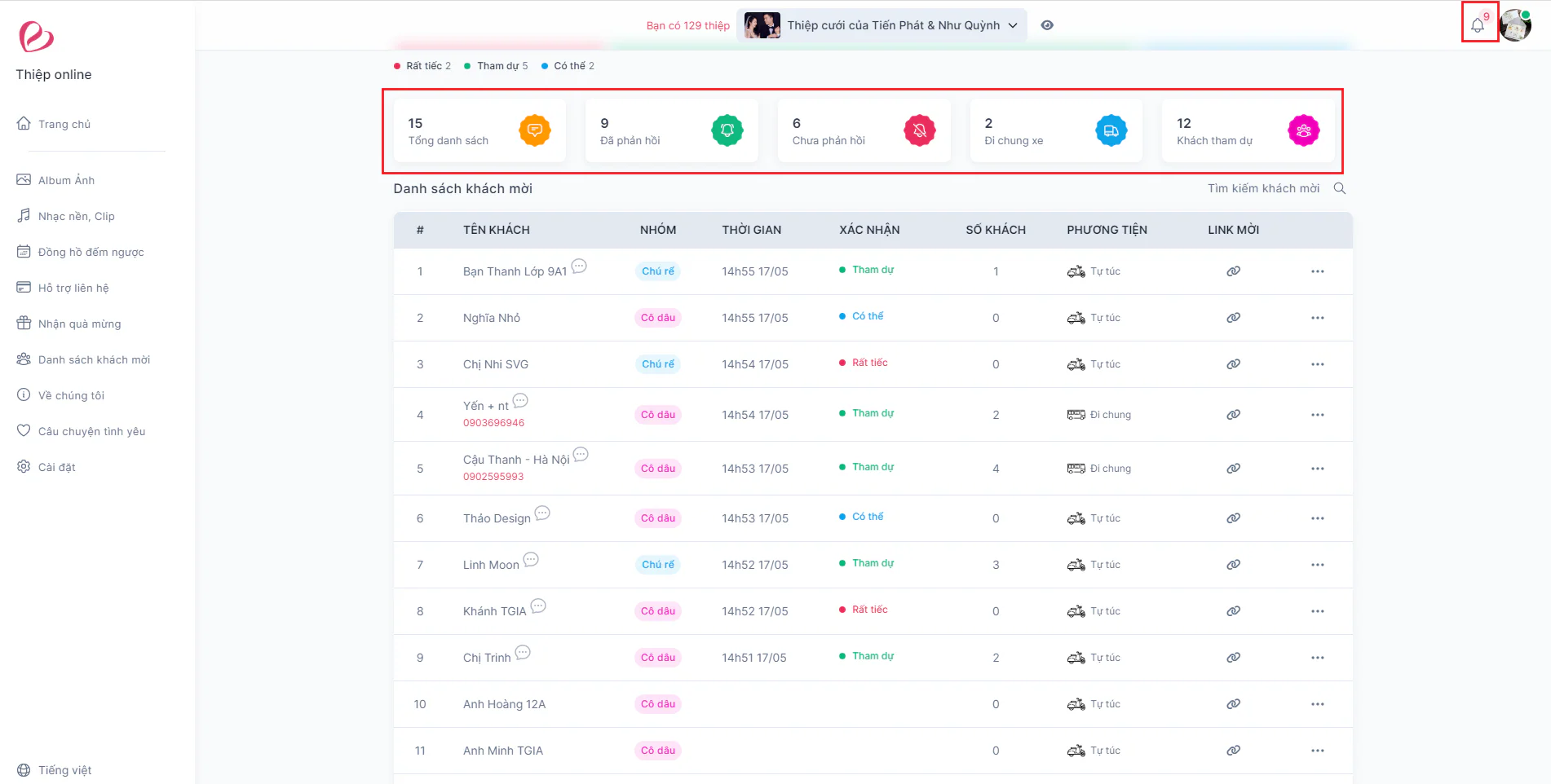Click Cô dâu tag for Nghĩa Nhỏ
The height and width of the screenshot is (784, 1551).
coord(658,318)
